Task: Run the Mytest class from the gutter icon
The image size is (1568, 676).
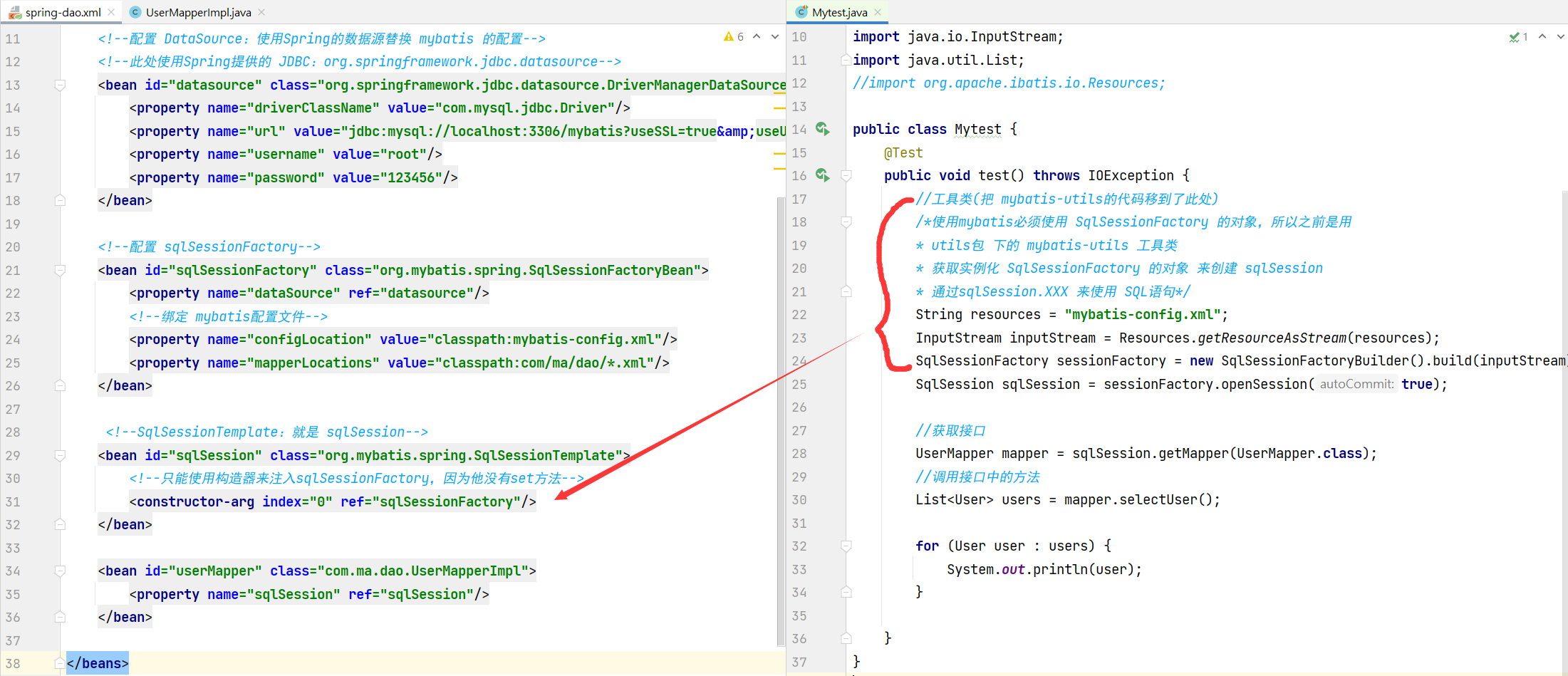Action: (823, 129)
